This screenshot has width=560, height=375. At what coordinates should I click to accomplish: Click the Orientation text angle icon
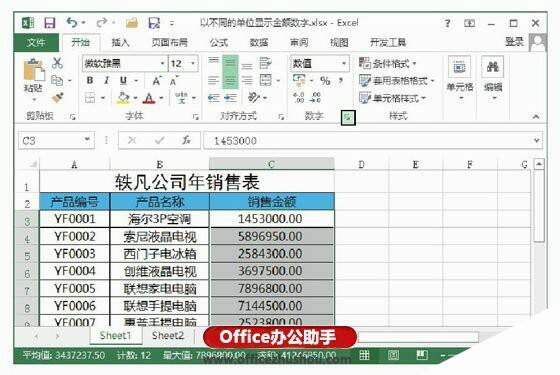[254, 98]
